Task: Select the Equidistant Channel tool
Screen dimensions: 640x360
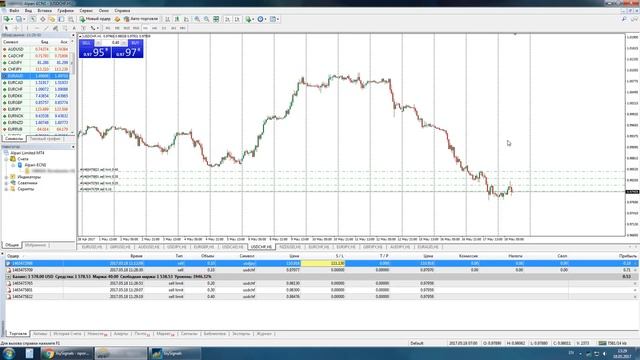Action: click(x=56, y=28)
